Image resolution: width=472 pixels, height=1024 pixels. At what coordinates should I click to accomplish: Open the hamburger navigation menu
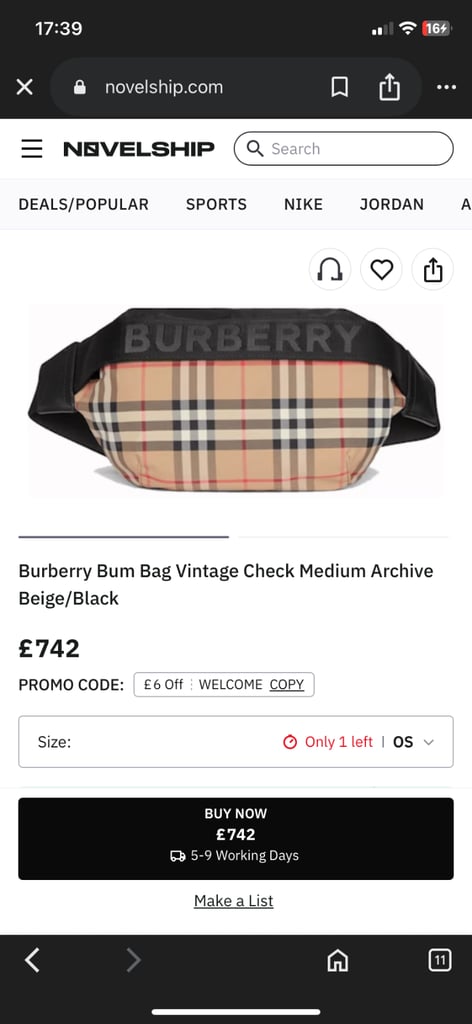(x=31, y=149)
